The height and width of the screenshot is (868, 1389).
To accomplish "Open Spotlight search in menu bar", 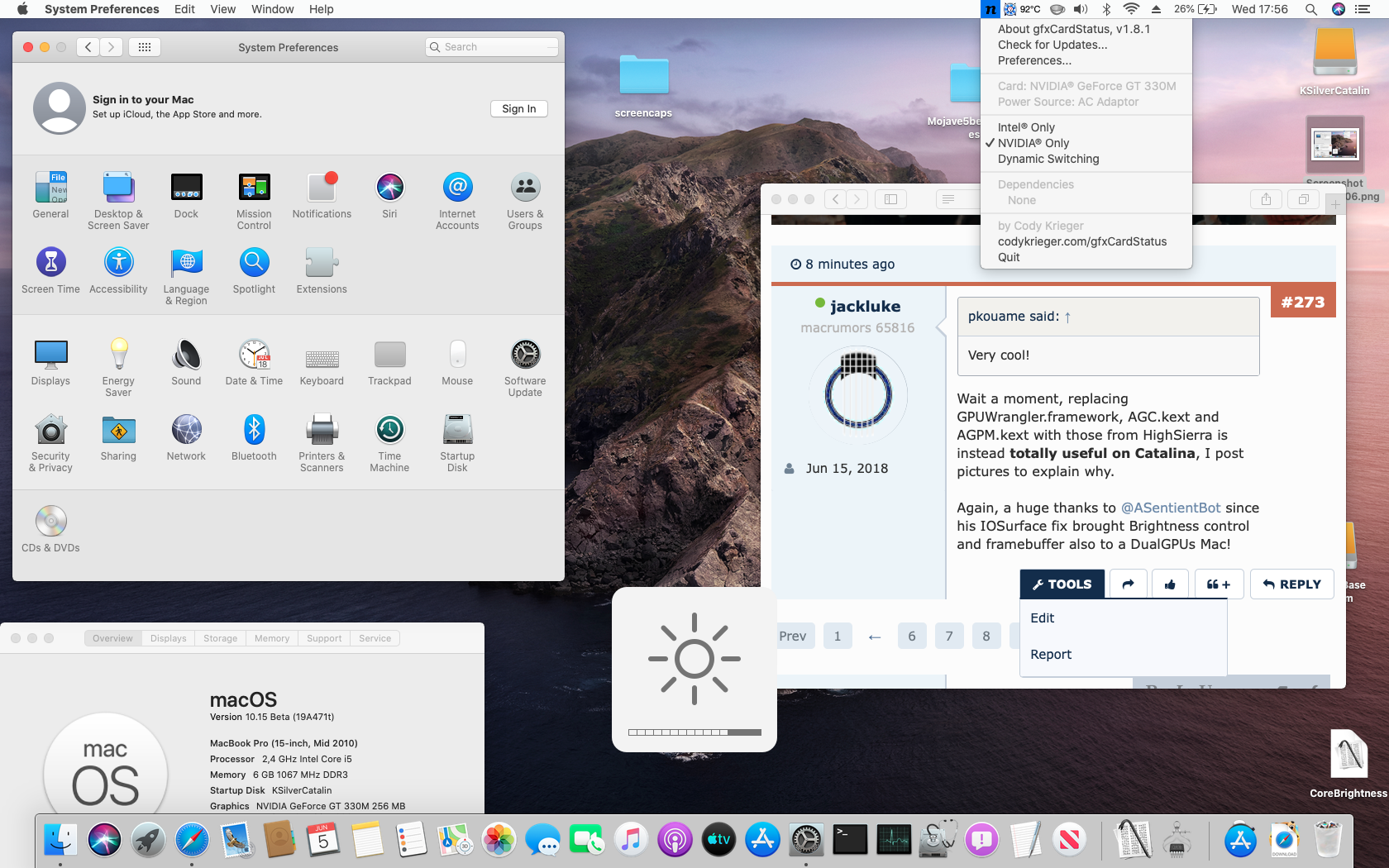I will tap(1310, 9).
